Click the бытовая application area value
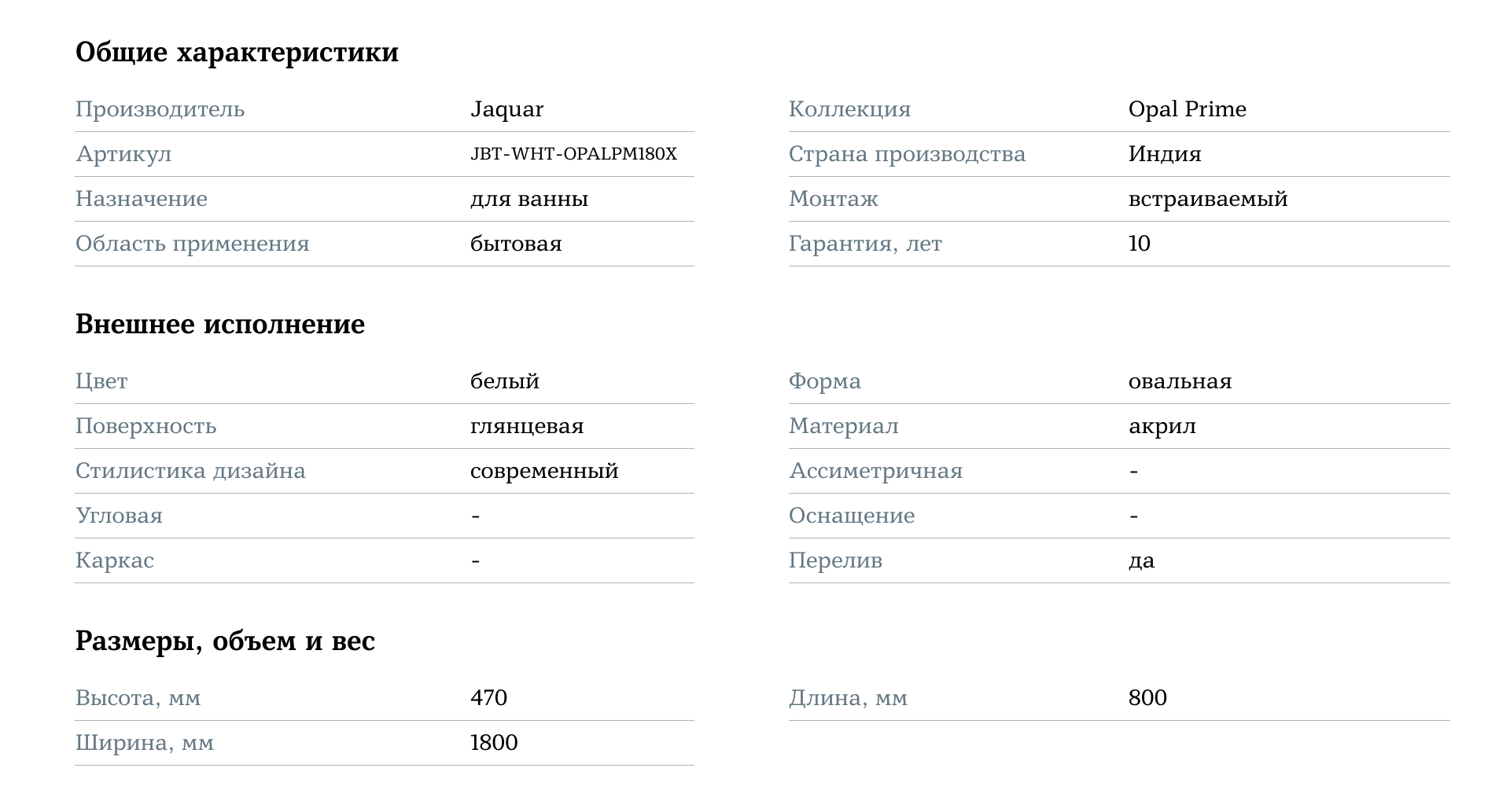 click(515, 244)
